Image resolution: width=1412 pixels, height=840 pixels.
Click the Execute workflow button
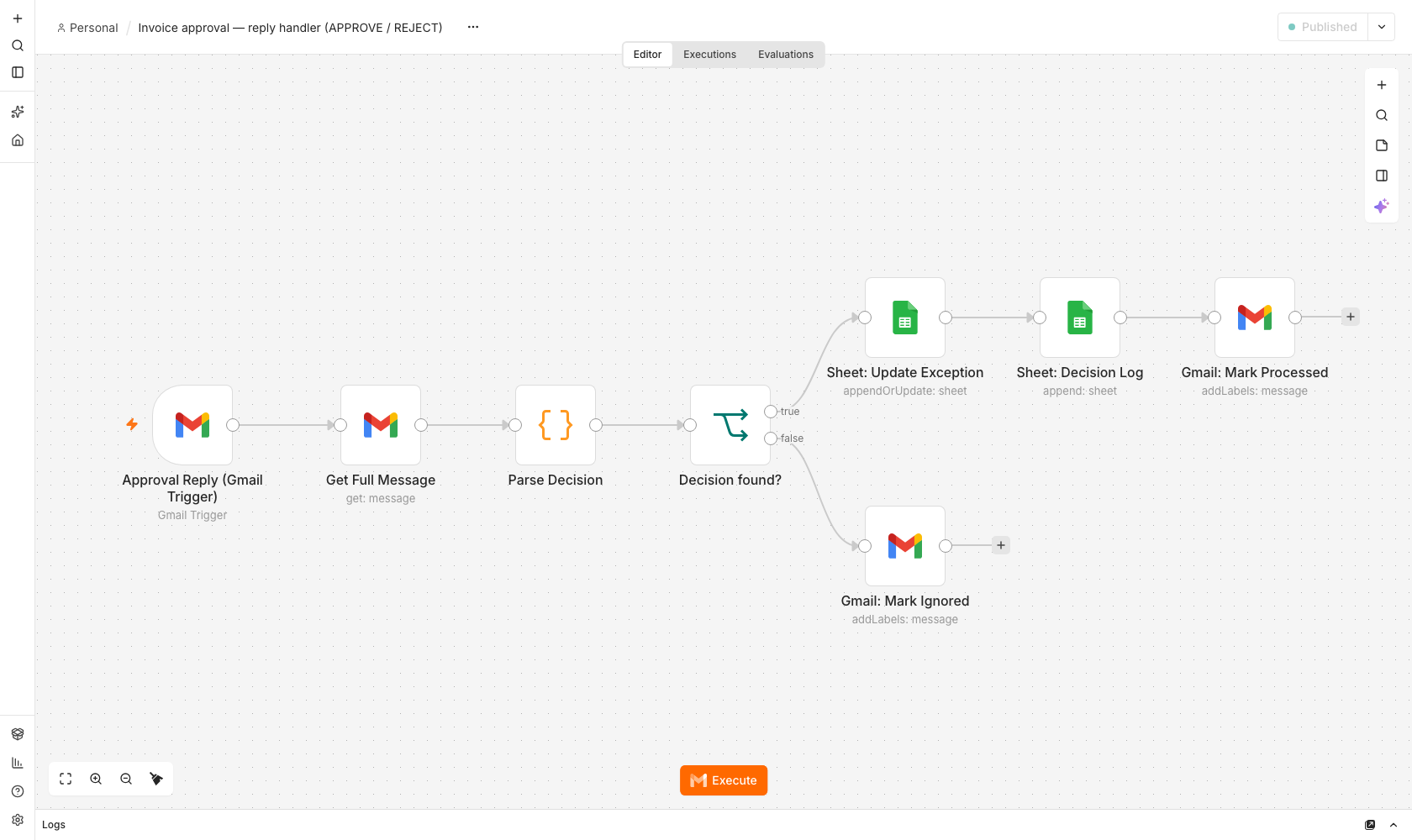coord(724,780)
